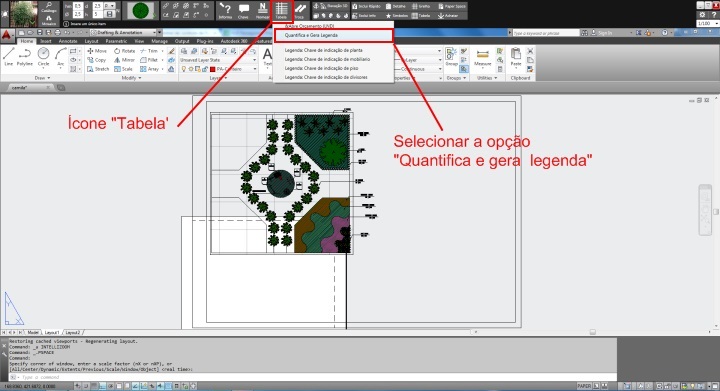The image size is (720, 391).
Task: Expand the Utilities panel
Action: pyautogui.click(x=487, y=78)
